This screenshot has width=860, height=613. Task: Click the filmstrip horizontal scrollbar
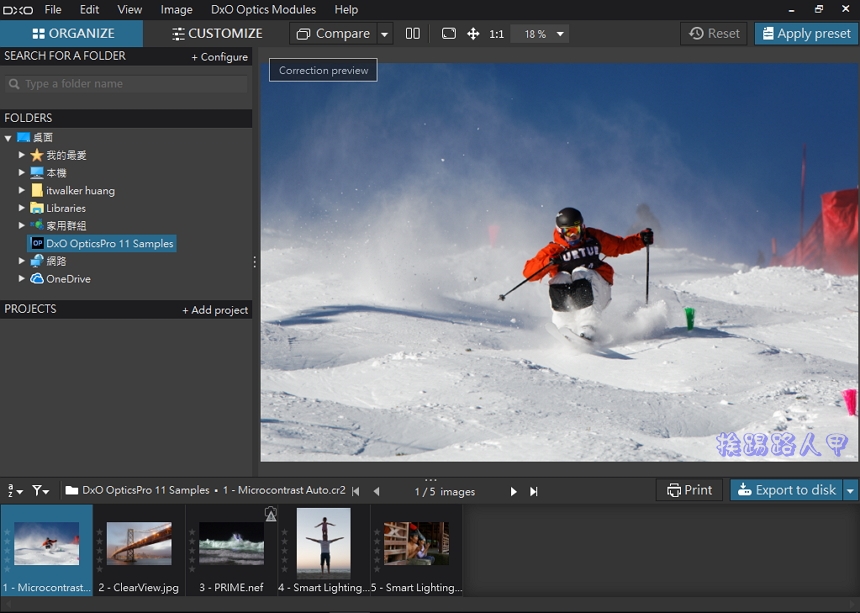pos(430,604)
